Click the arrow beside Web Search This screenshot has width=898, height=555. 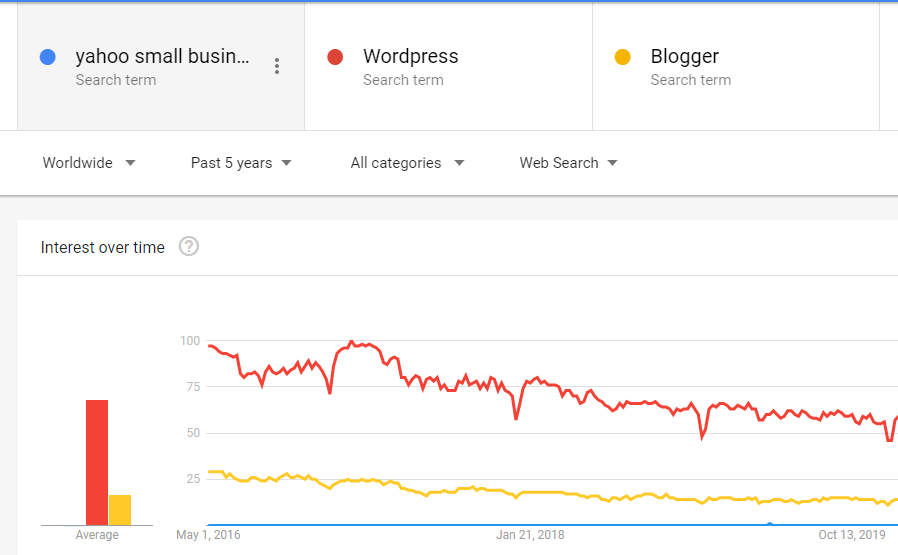(612, 163)
